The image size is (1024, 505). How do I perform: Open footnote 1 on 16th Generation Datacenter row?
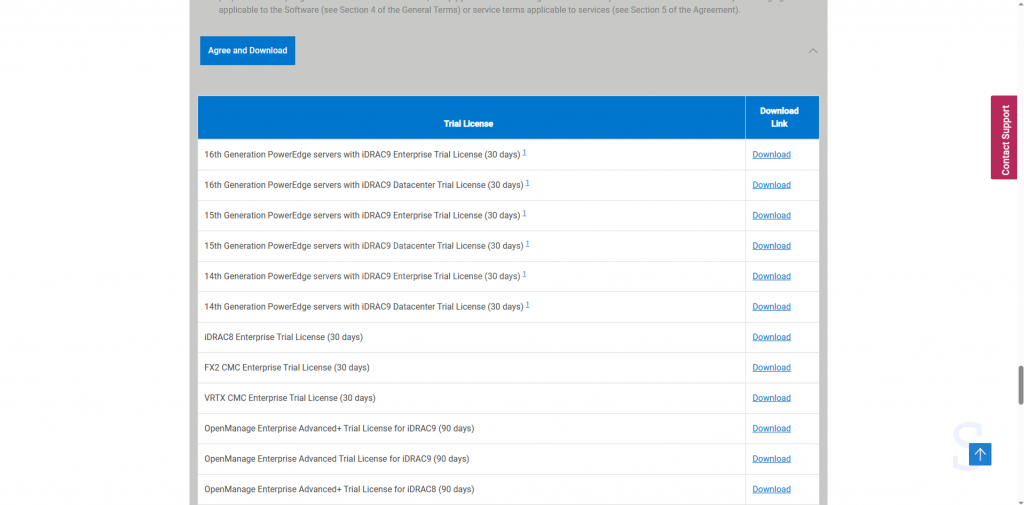click(528, 183)
